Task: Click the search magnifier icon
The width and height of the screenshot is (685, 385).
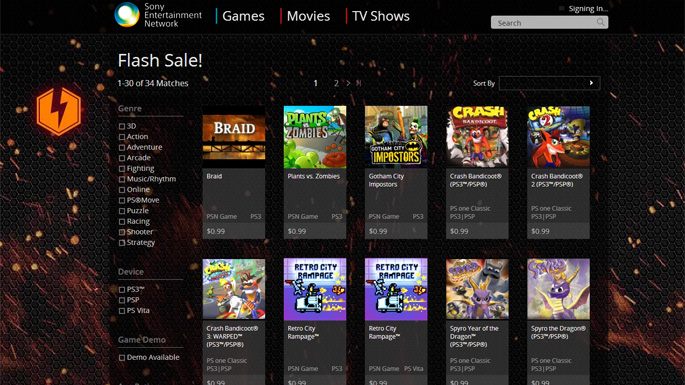Action: click(x=601, y=22)
